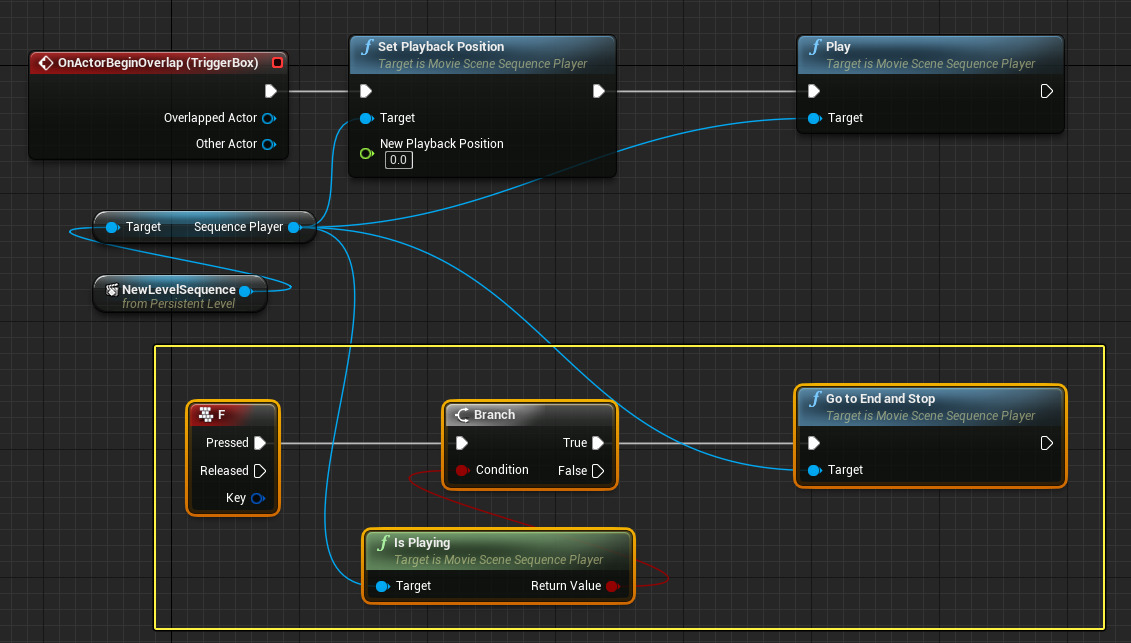This screenshot has height=643, width=1131.
Task: Click the NewLevelSequence node's actor icon
Action: click(112, 290)
